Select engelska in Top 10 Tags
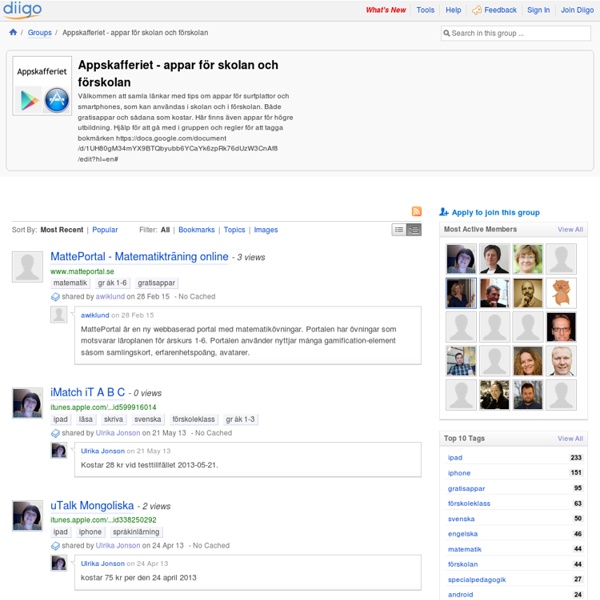600x600 pixels. (x=463, y=534)
